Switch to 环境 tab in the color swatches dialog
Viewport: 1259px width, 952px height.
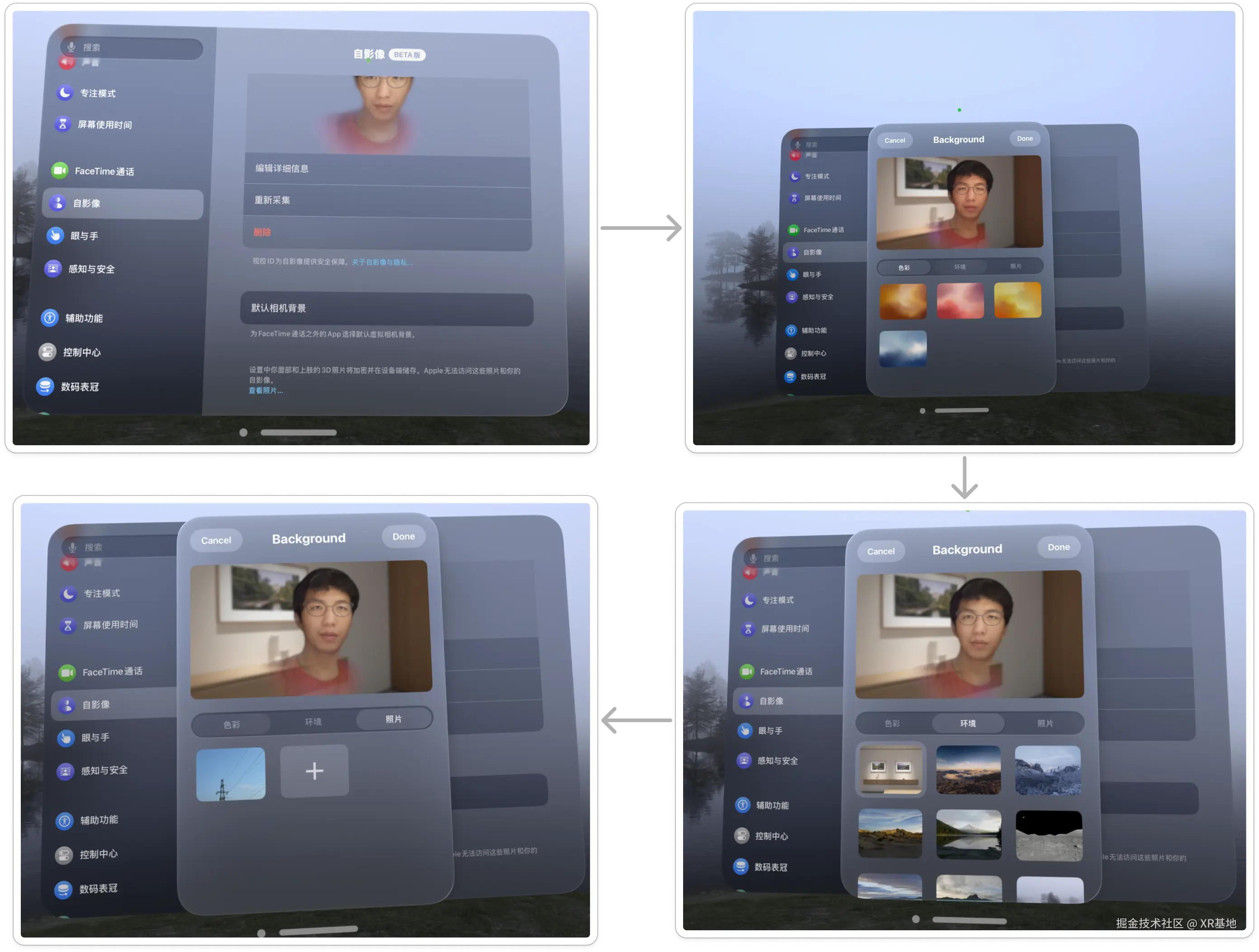(960, 267)
